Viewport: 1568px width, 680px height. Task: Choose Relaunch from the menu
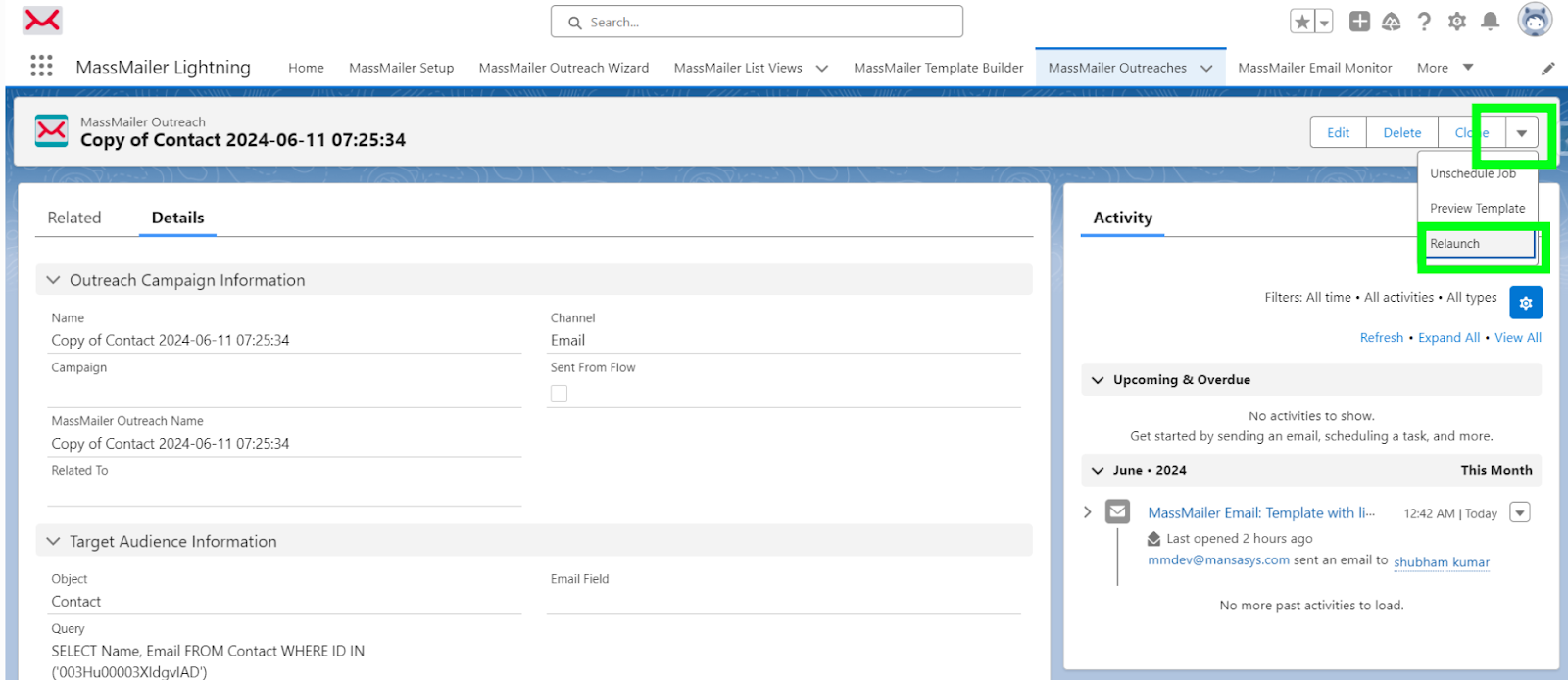click(x=1477, y=243)
